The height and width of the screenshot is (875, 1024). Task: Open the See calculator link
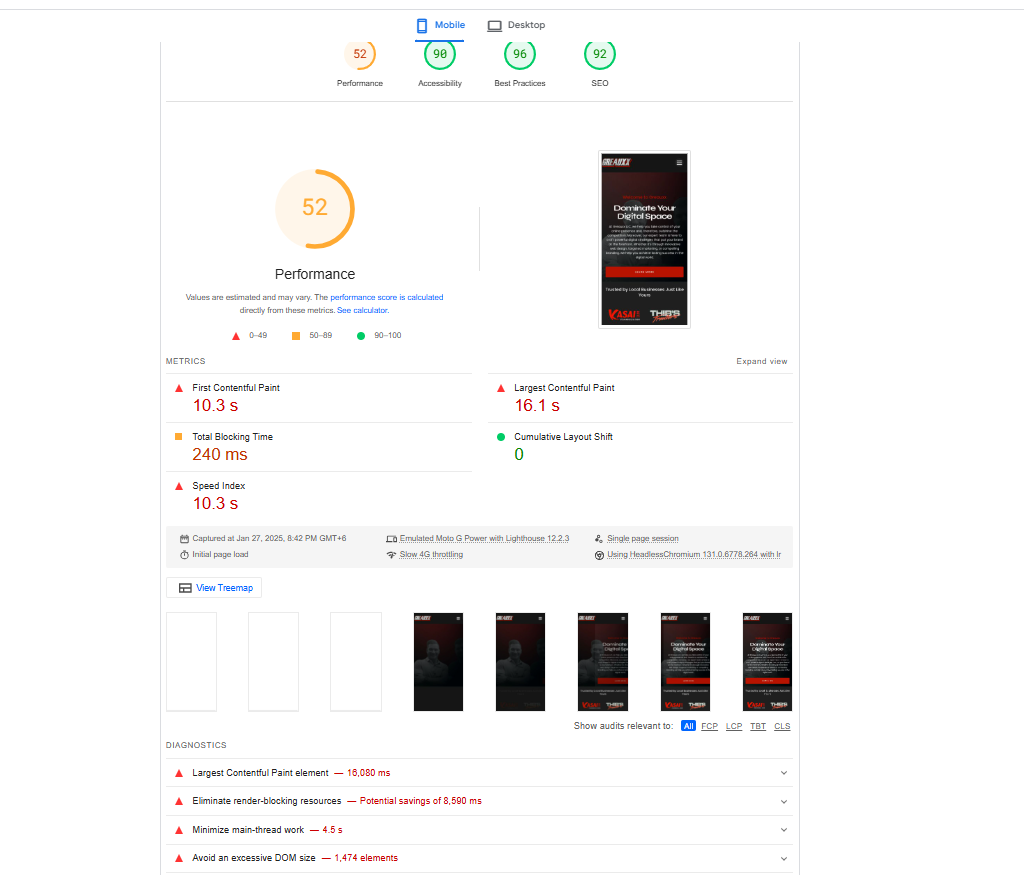[x=362, y=309]
